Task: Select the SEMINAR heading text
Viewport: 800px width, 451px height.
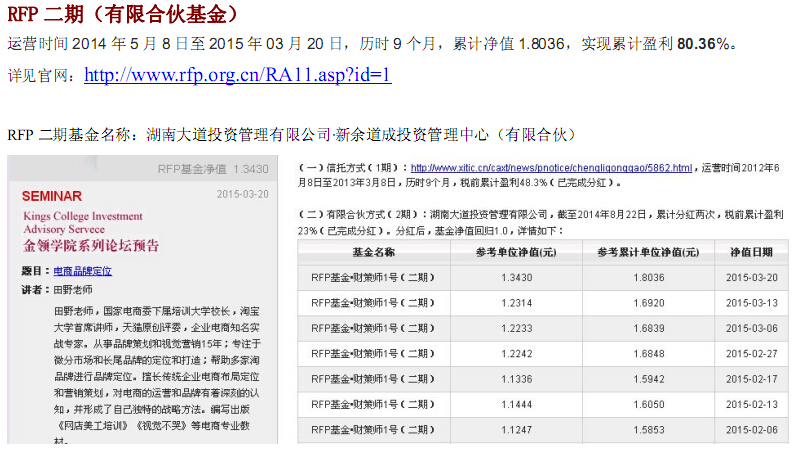Action: click(x=52, y=196)
